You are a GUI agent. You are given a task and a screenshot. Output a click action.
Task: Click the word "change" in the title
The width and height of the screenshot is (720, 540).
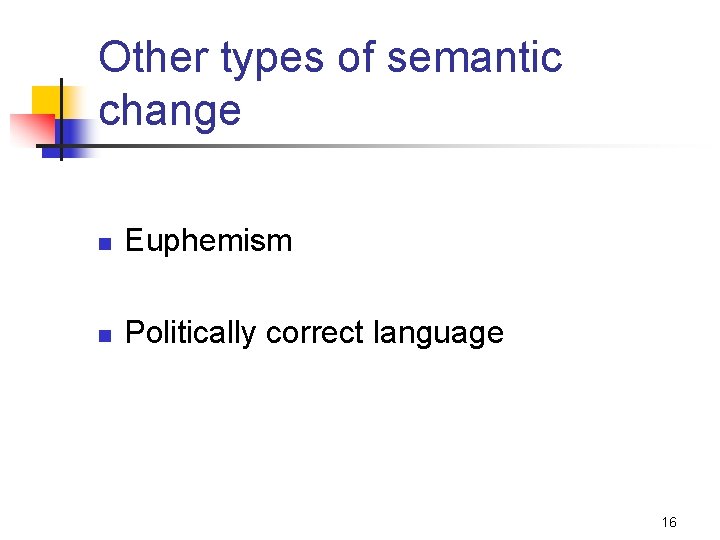170,110
